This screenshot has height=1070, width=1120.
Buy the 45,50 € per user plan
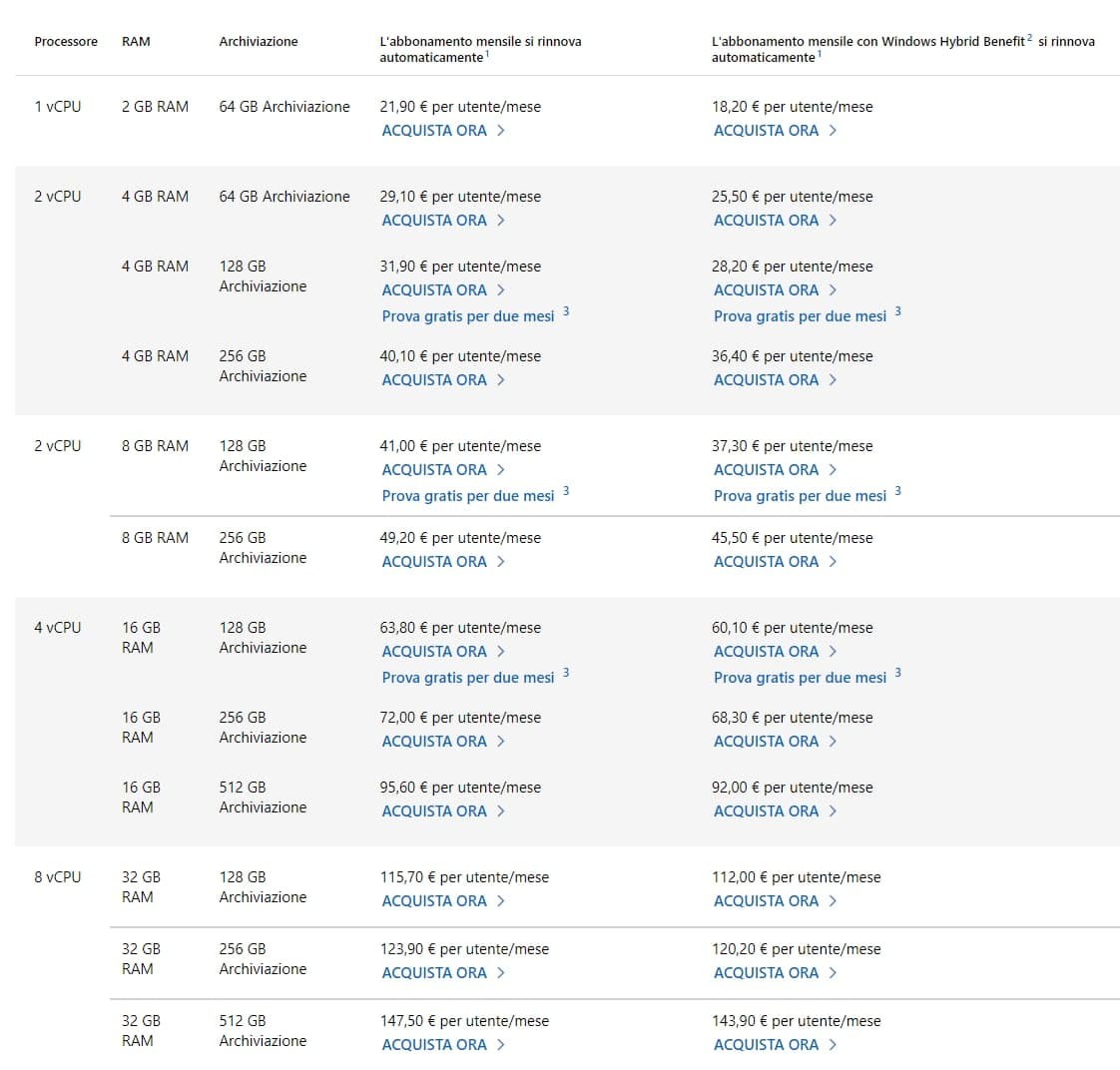pyautogui.click(x=766, y=562)
